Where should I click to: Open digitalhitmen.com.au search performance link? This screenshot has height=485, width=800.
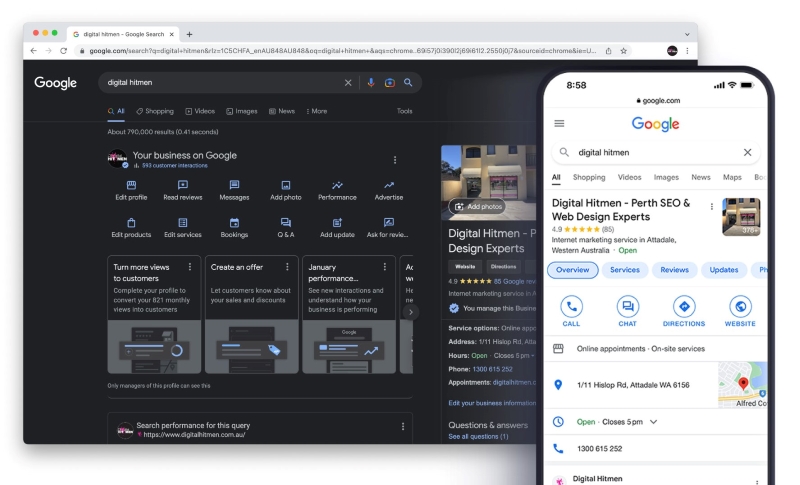(194, 435)
